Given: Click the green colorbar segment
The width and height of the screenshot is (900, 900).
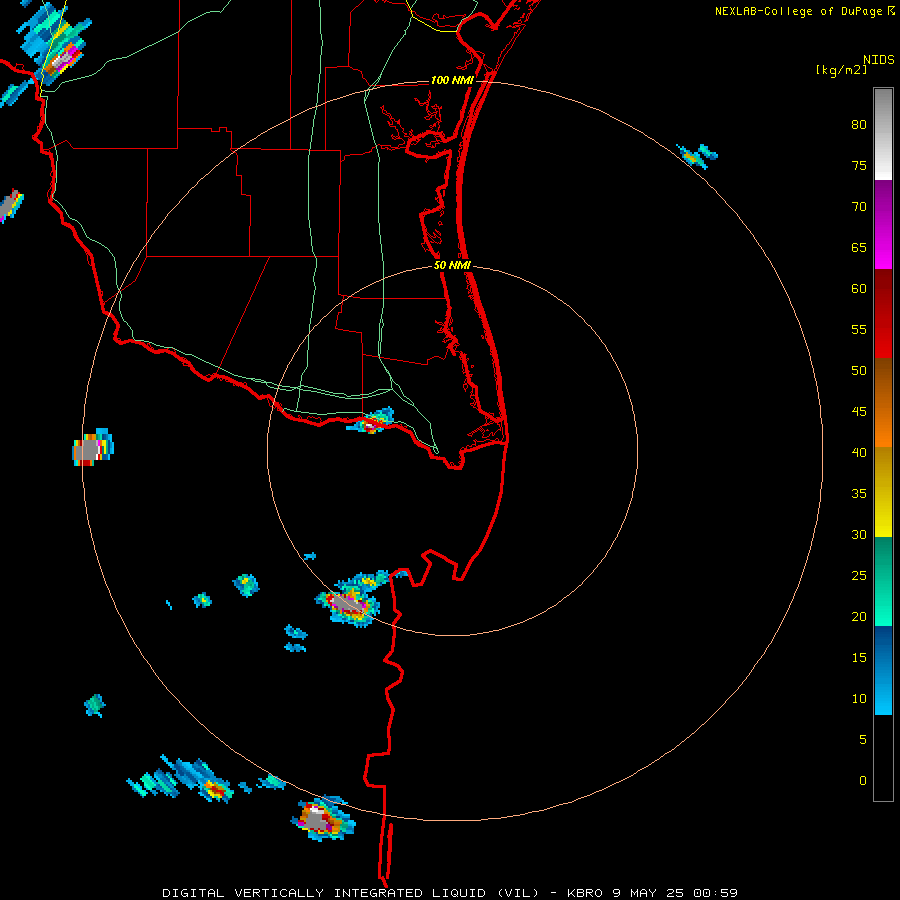Looking at the screenshot, I should [883, 581].
